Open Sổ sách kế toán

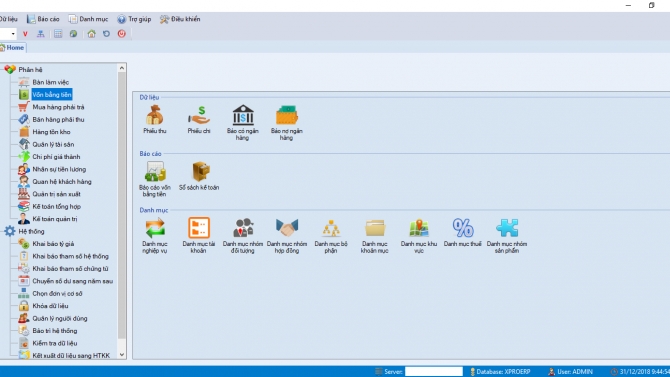point(199,176)
